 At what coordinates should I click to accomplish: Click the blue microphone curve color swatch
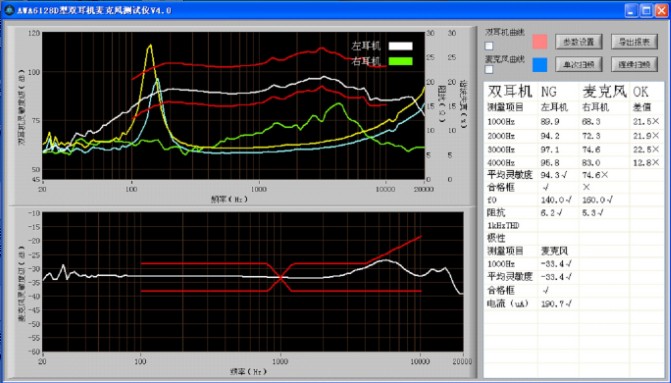(x=540, y=65)
